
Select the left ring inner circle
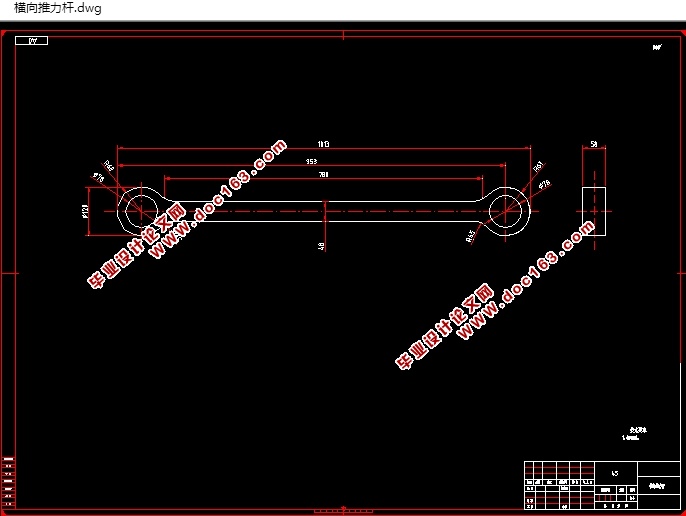[x=141, y=211]
